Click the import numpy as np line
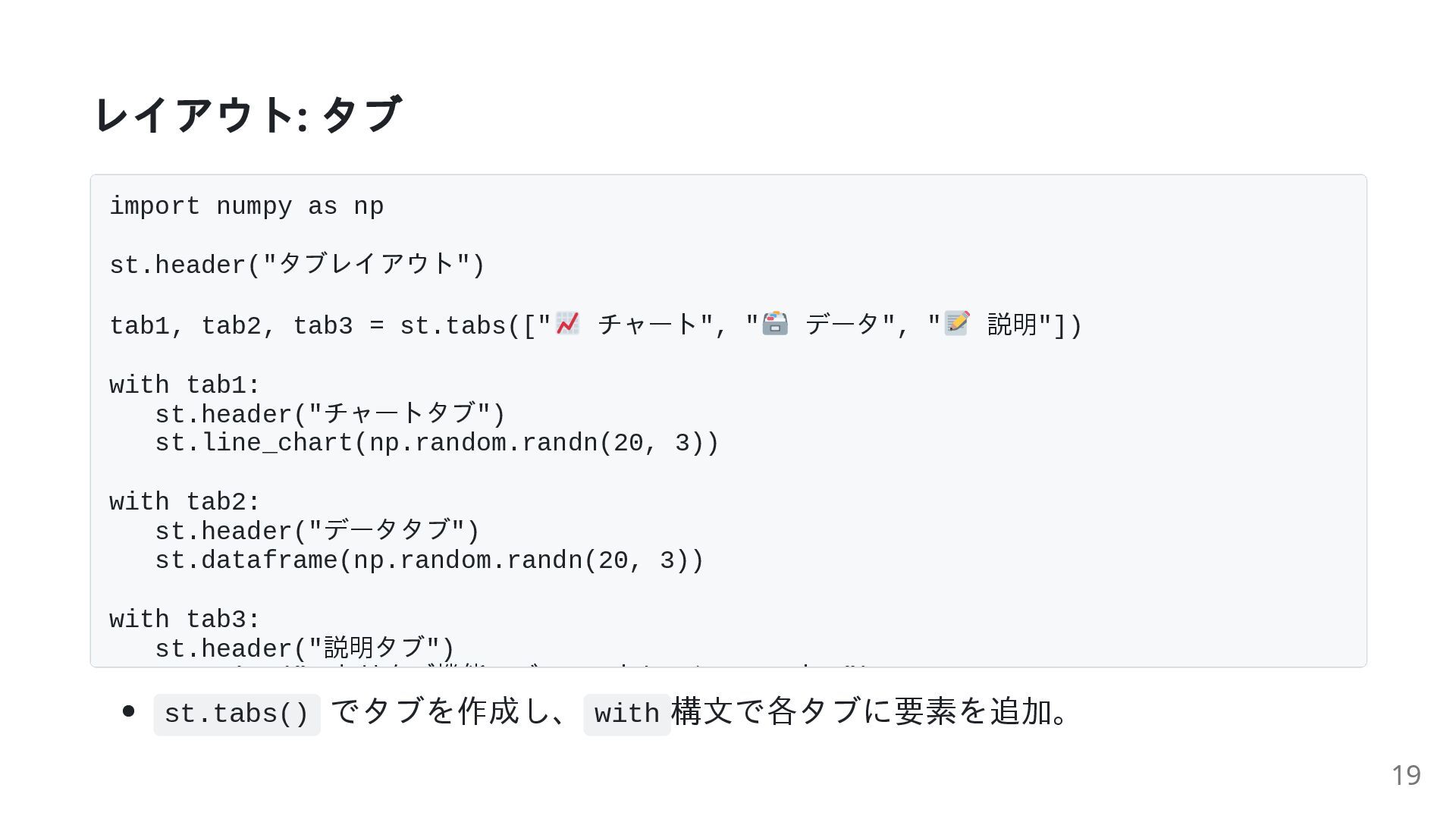 point(246,206)
